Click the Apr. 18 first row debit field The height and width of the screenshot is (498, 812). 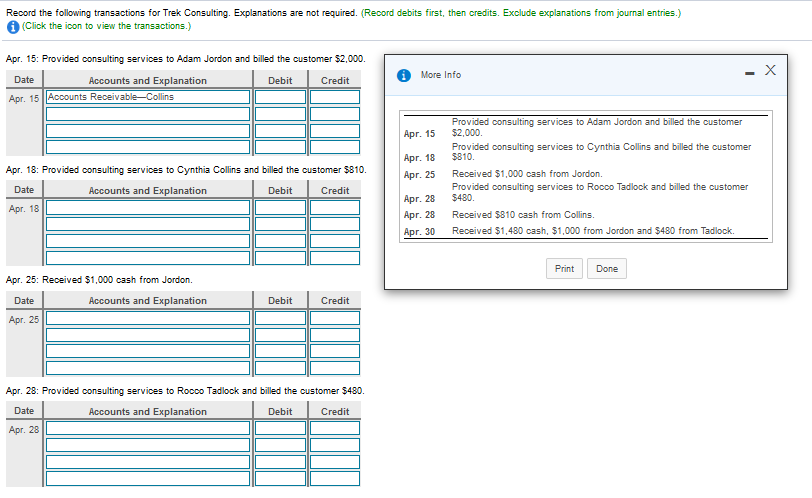(x=281, y=208)
